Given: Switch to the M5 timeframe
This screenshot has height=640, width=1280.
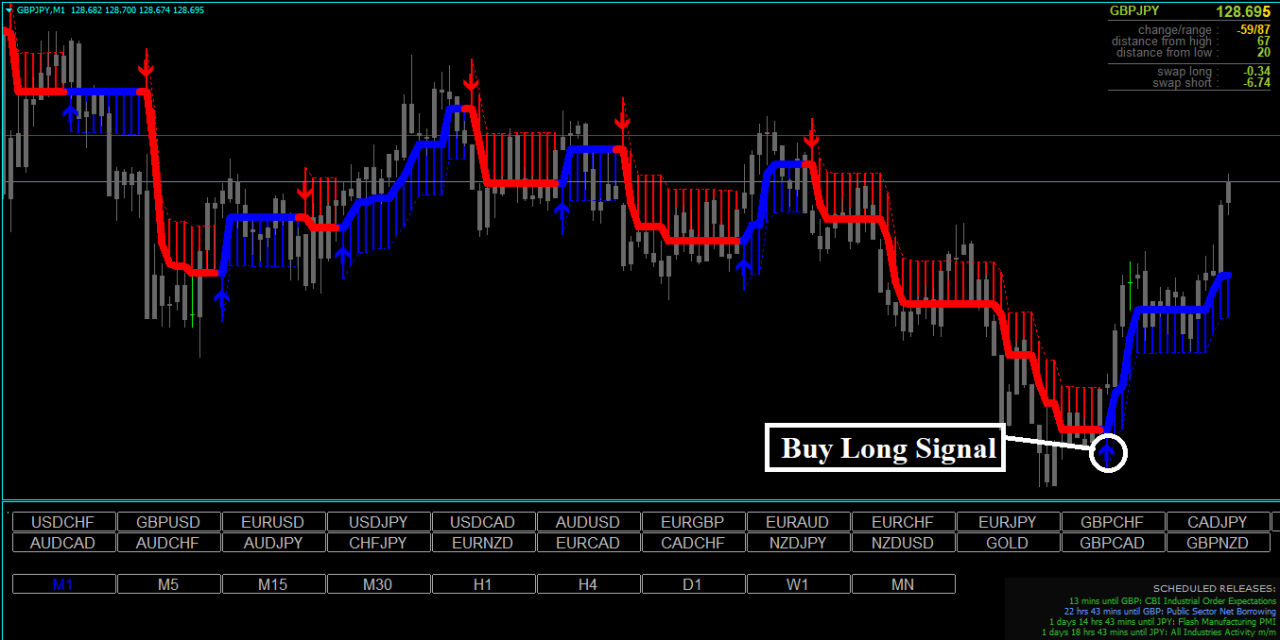Looking at the screenshot, I should (x=169, y=584).
